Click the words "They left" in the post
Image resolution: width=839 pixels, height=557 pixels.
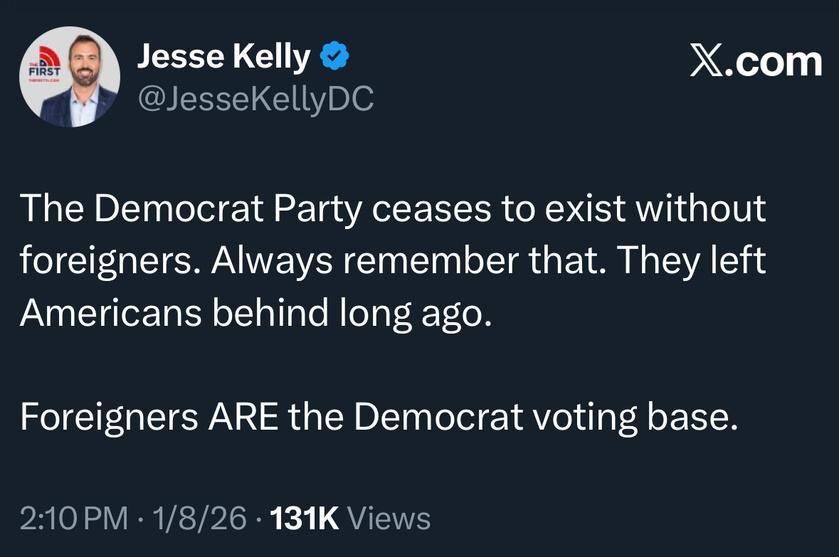(x=693, y=260)
